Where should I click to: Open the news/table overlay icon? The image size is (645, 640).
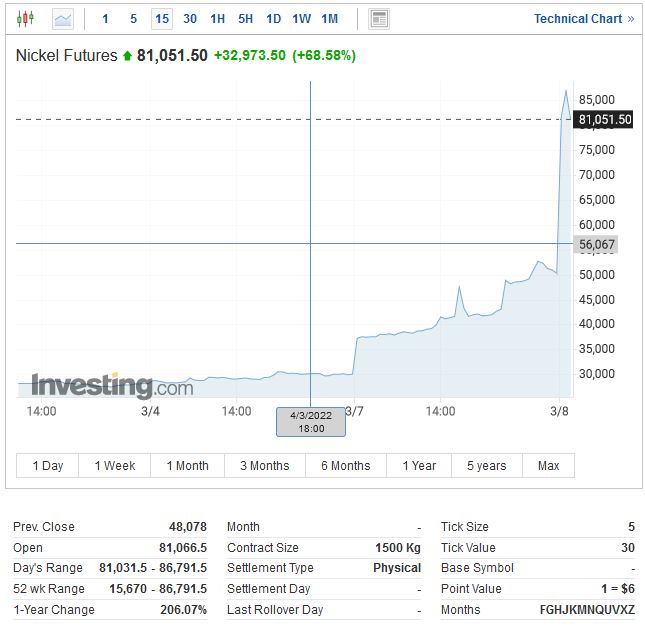pos(379,19)
